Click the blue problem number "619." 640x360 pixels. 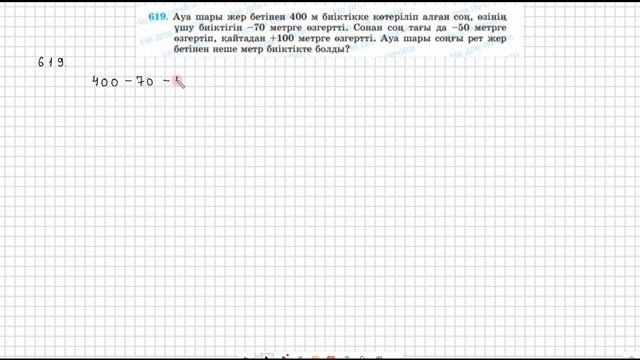(158, 17)
